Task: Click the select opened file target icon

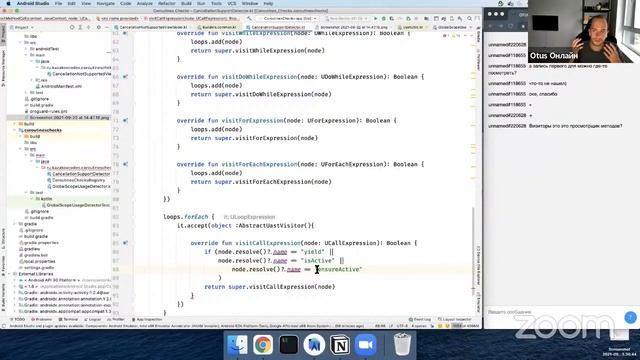Action: [x=72, y=27]
